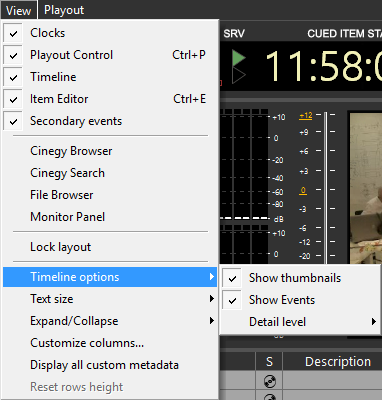Image resolution: width=382 pixels, height=400 pixels.
Task: Expand the Expand/Collapse submenu
Action: point(110,321)
